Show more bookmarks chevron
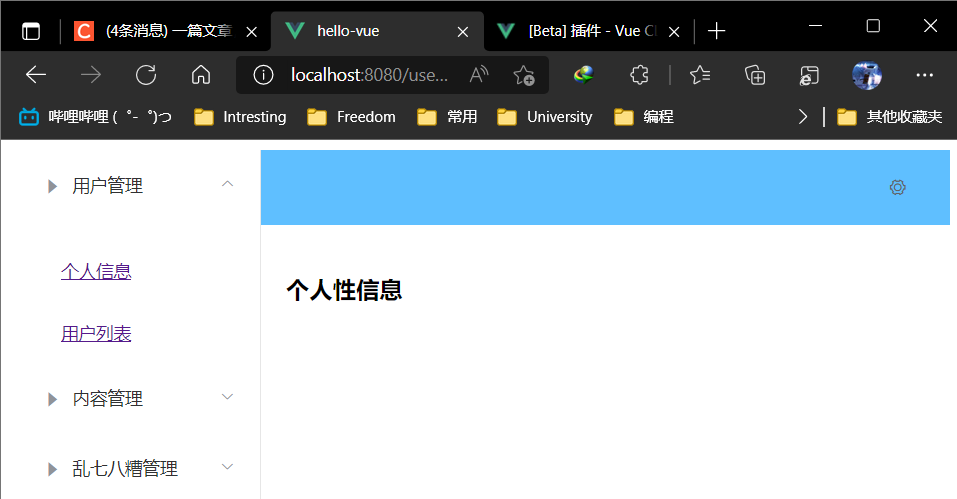 [803, 117]
